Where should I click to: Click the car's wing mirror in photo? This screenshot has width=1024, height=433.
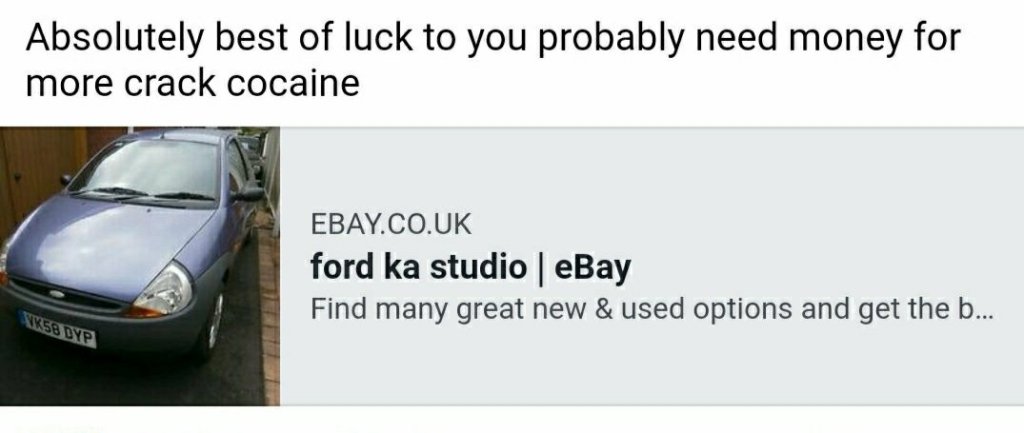click(x=248, y=193)
